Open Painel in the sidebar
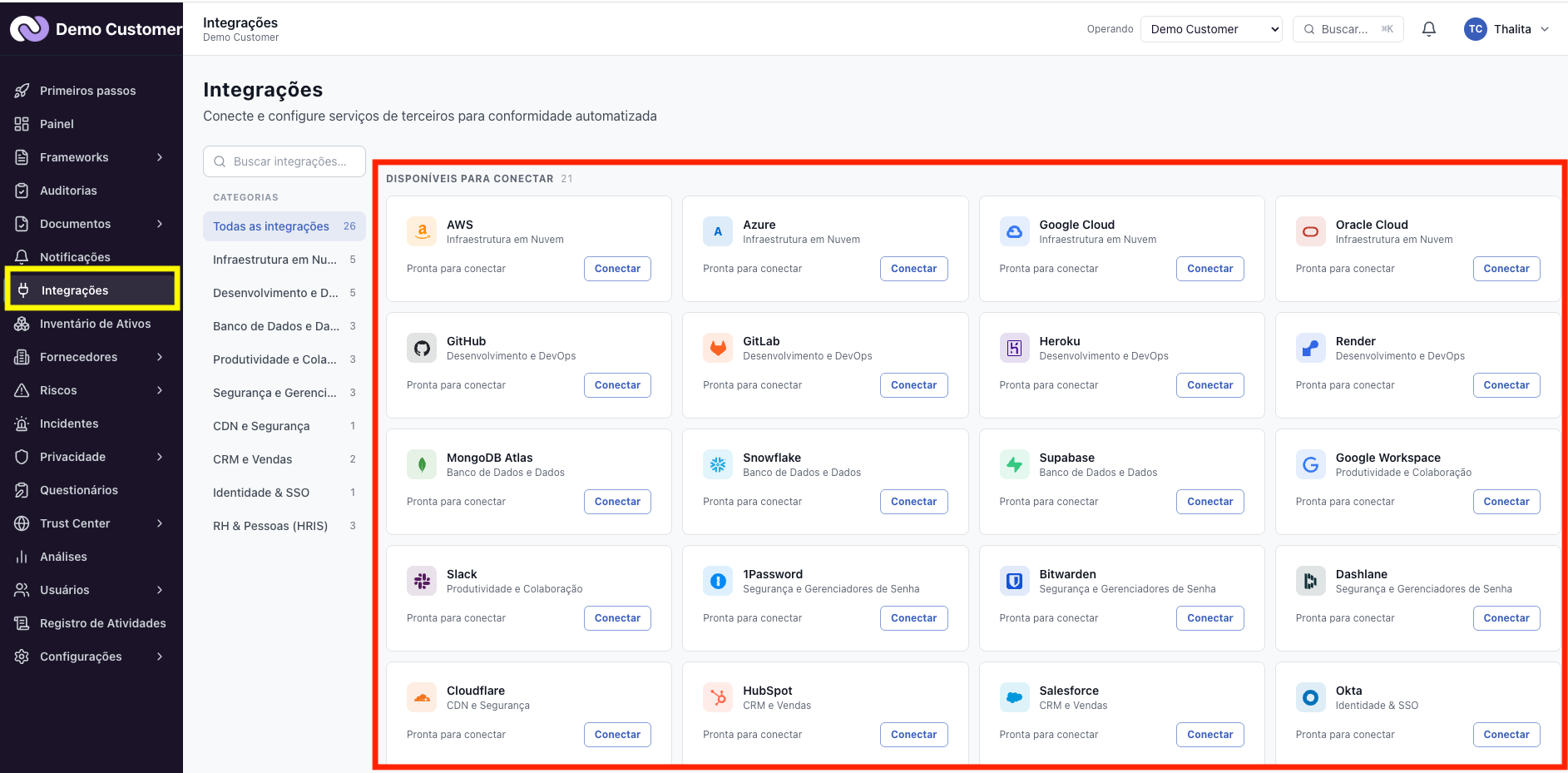Screen dimensions: 1568x773 pos(92,124)
